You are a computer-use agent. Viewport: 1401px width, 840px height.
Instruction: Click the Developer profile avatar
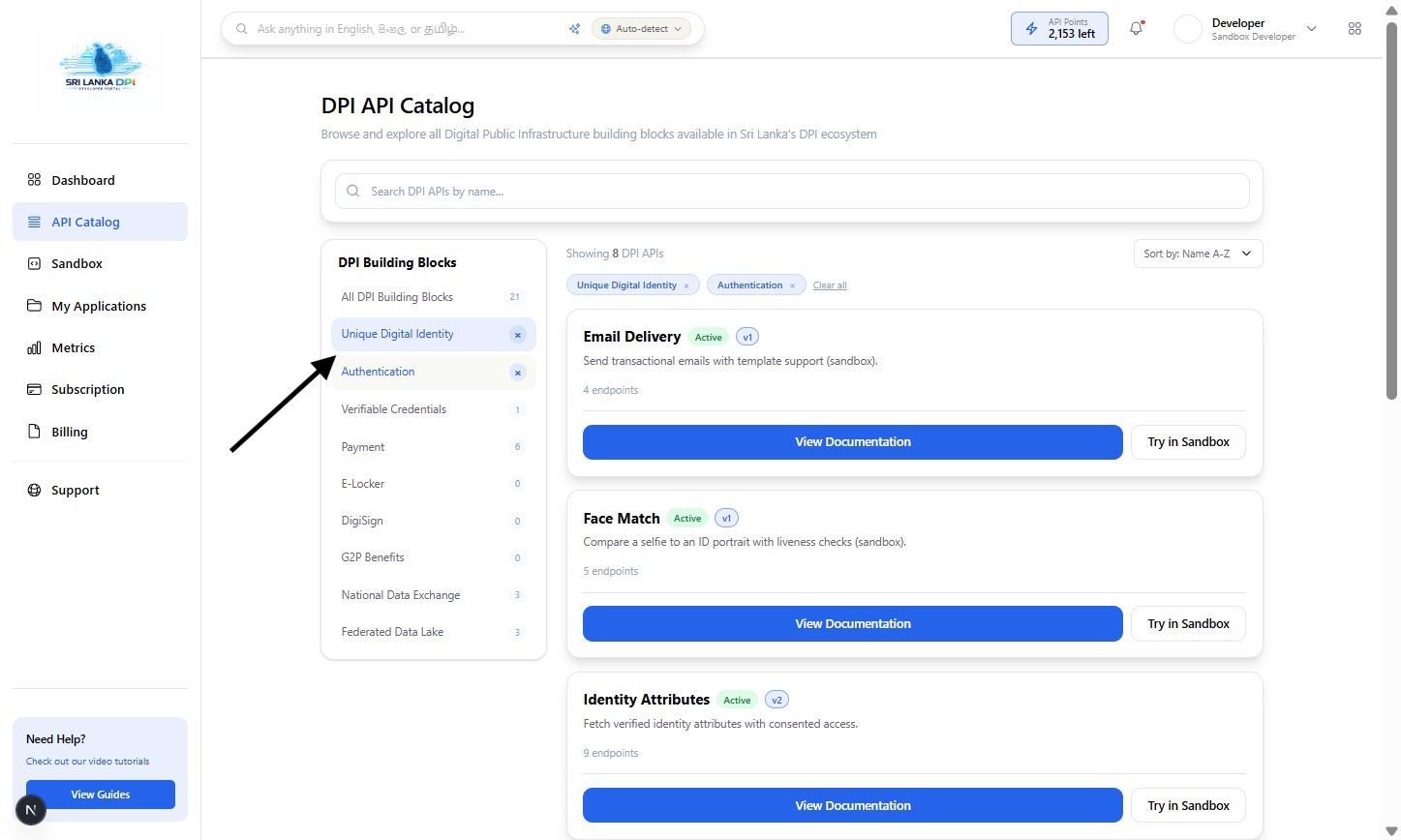pos(1187,29)
